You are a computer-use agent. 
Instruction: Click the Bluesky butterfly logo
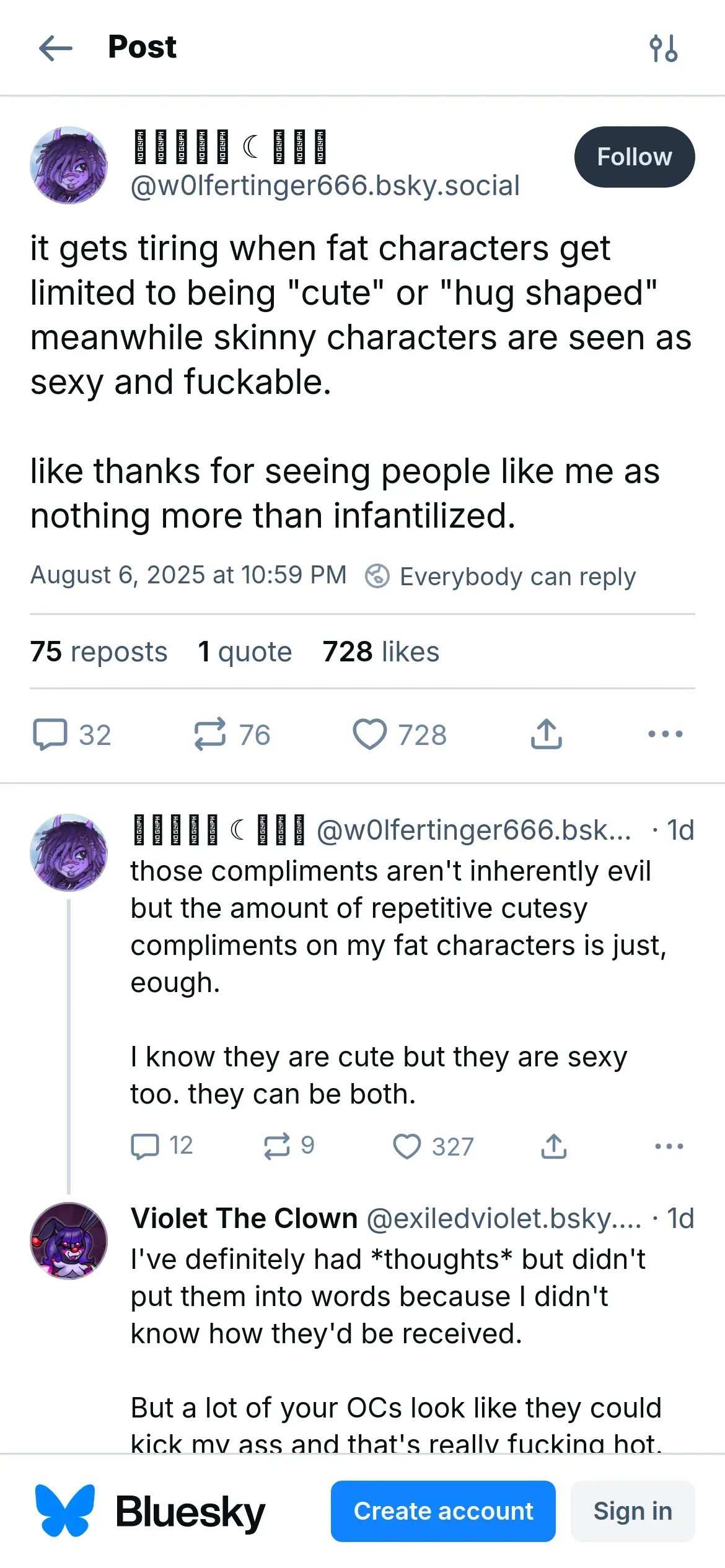65,1511
